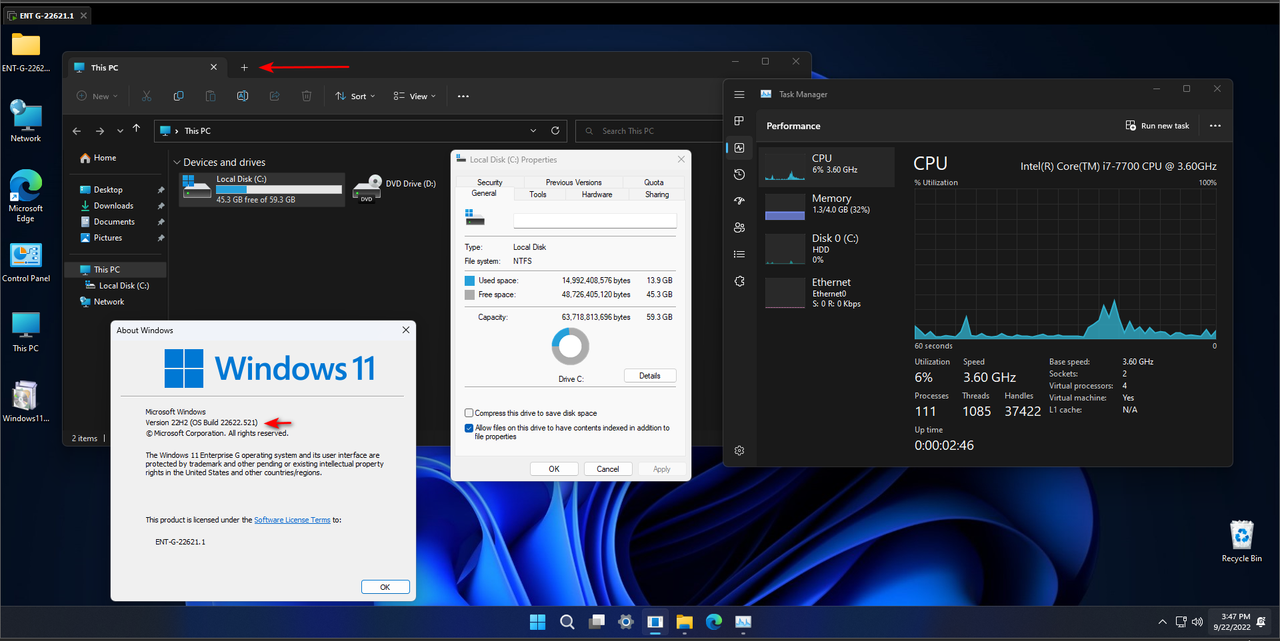Viewport: 1280px width, 641px height.
Task: Click the Paste icon in Explorer toolbar
Action: (x=210, y=96)
